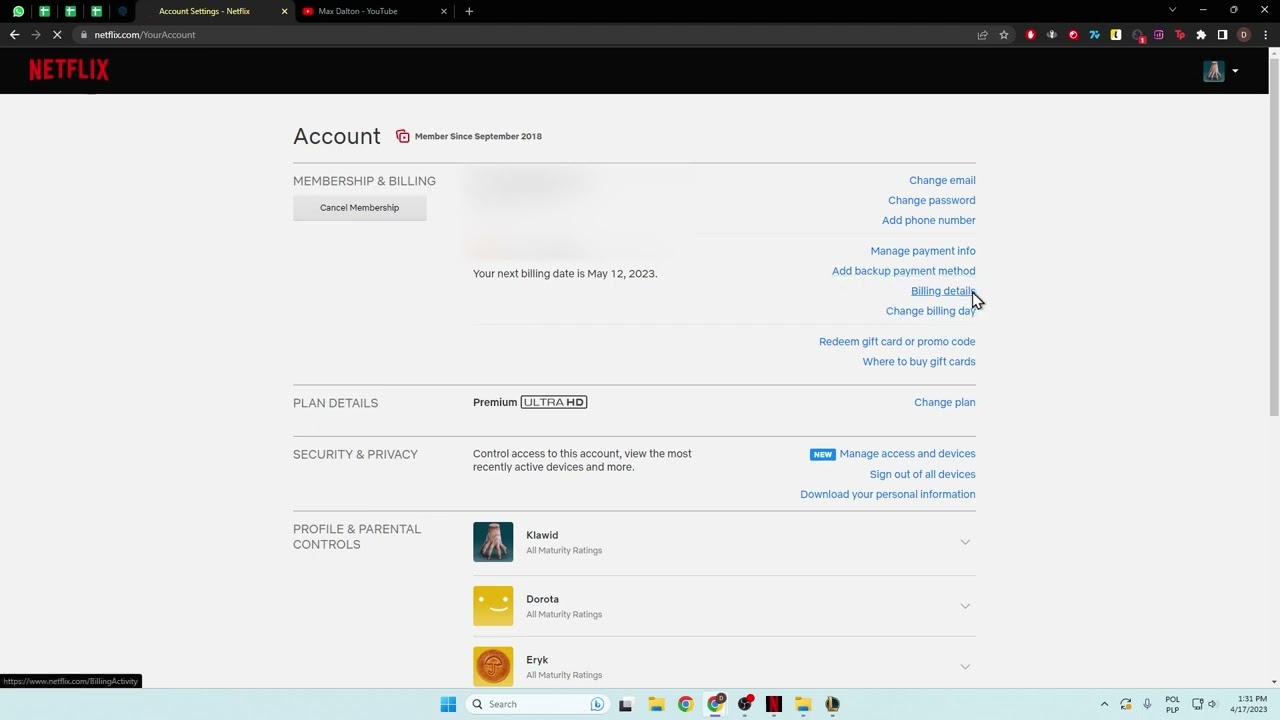Switch to the Max Dalton YouTube tab
Image resolution: width=1280 pixels, height=720 pixels.
[x=360, y=11]
